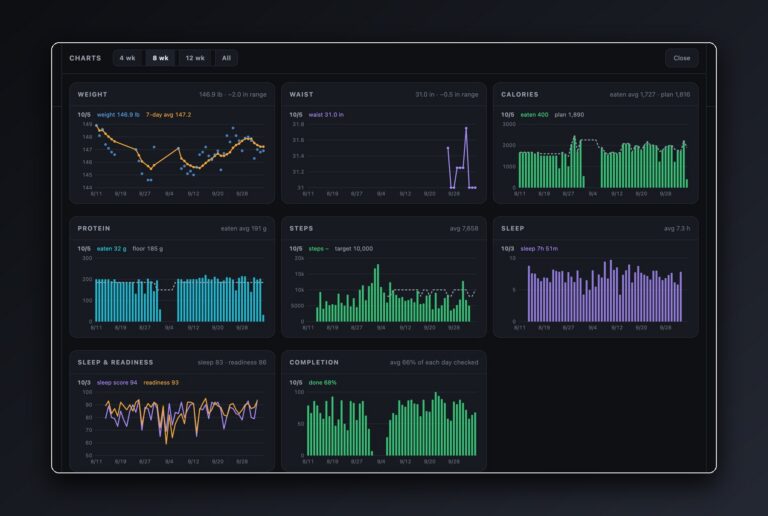Click the COMPLETION chart title
Image resolution: width=768 pixels, height=516 pixels.
click(314, 362)
